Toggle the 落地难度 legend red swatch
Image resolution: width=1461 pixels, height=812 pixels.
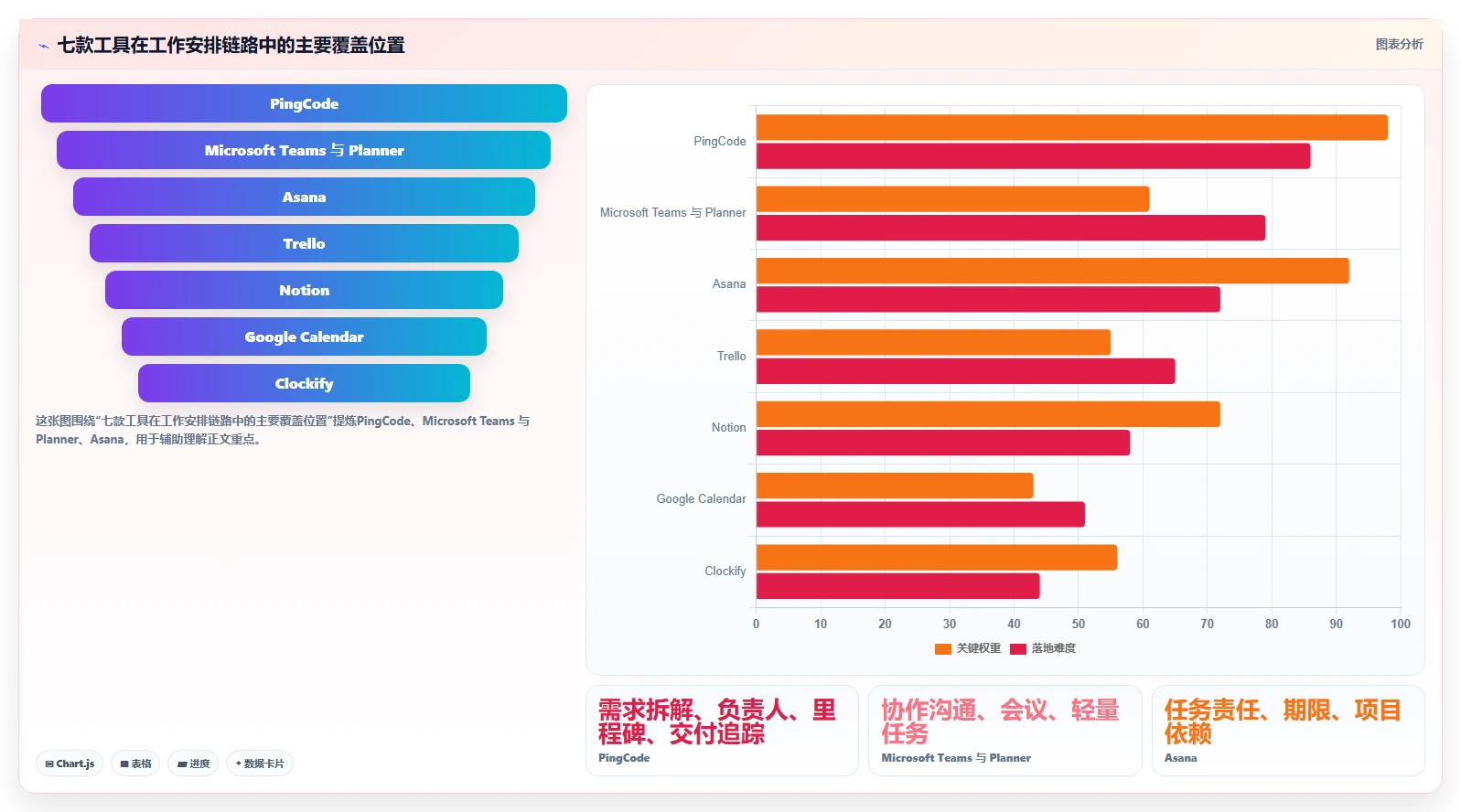click(1018, 648)
